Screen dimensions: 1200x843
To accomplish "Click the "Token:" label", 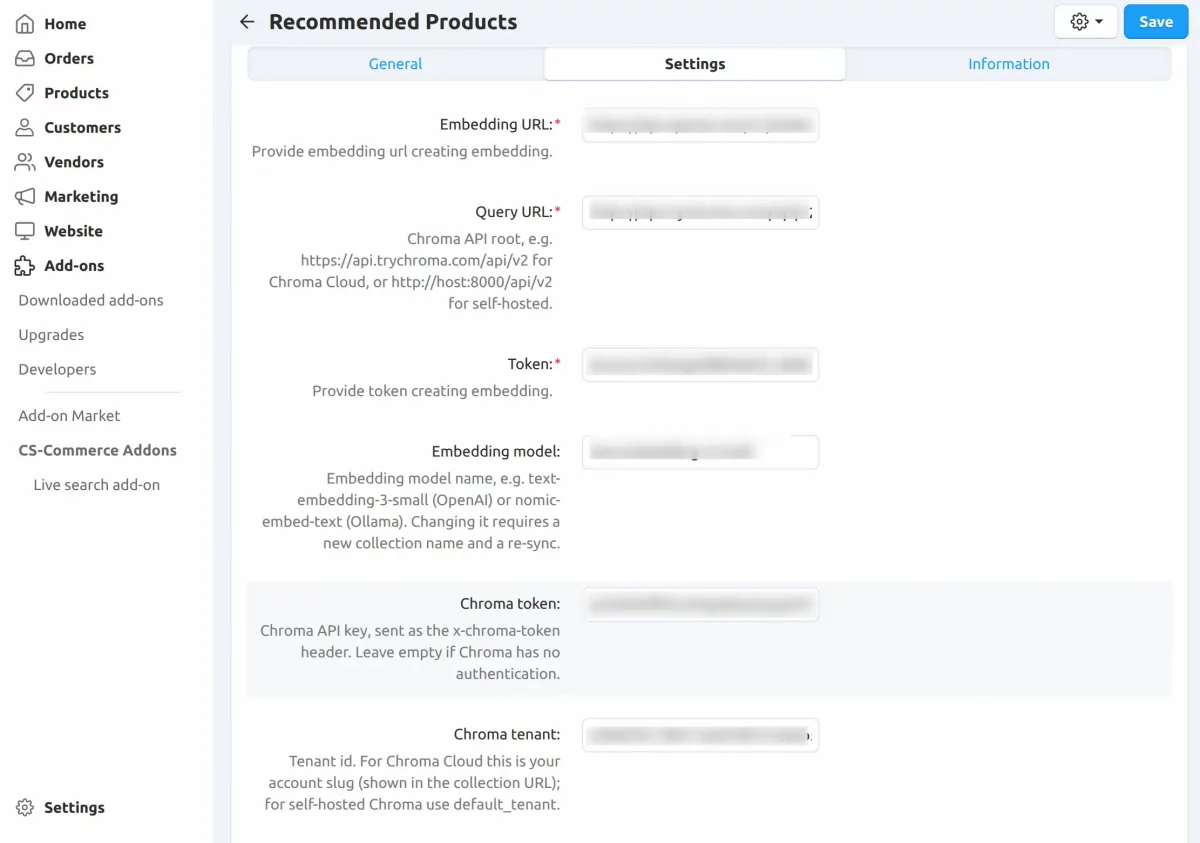I will coord(530,365).
